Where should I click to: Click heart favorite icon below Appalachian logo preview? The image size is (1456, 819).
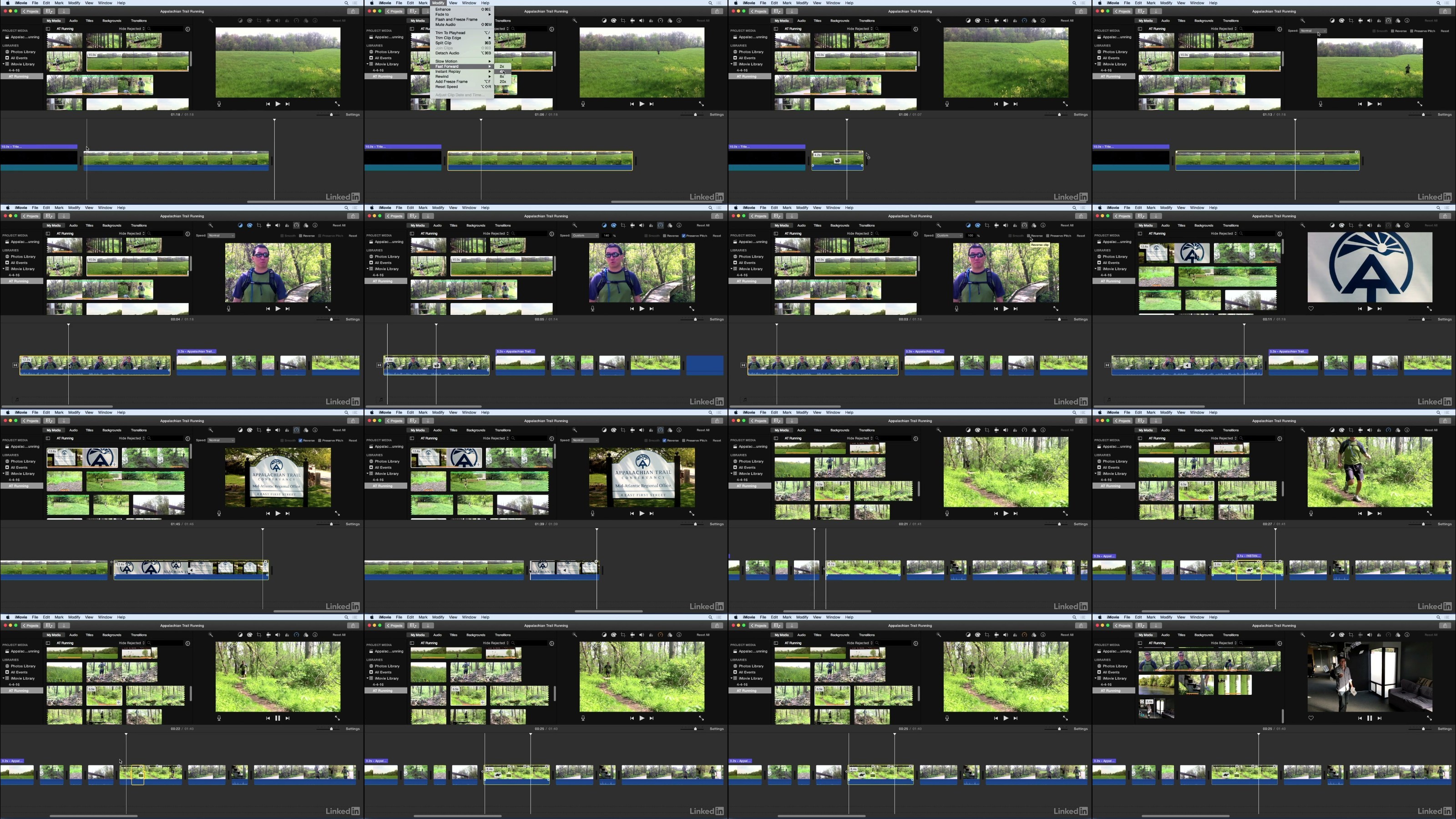(1311, 308)
